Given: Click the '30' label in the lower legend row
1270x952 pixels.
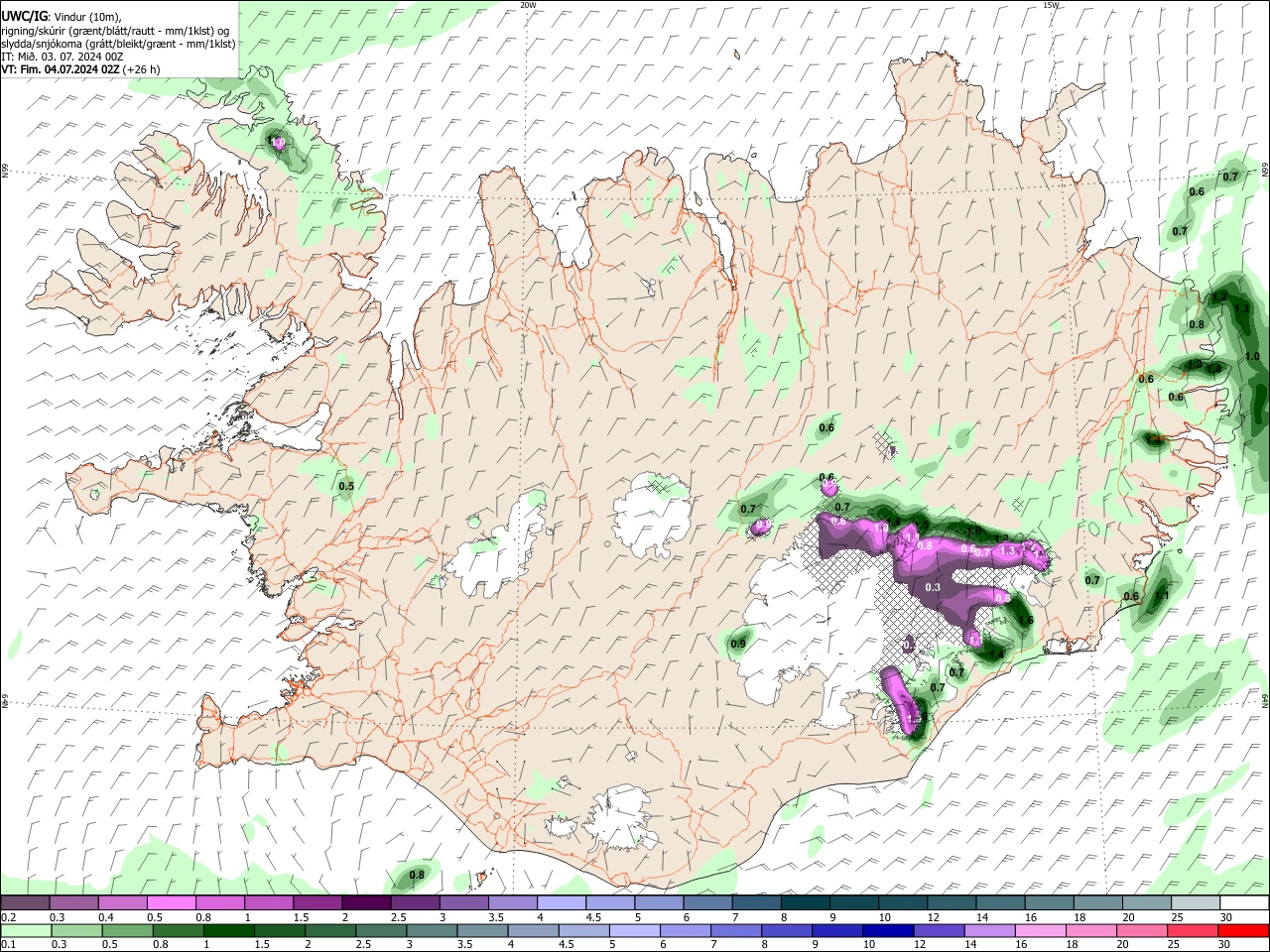Looking at the screenshot, I should coord(1223,945).
